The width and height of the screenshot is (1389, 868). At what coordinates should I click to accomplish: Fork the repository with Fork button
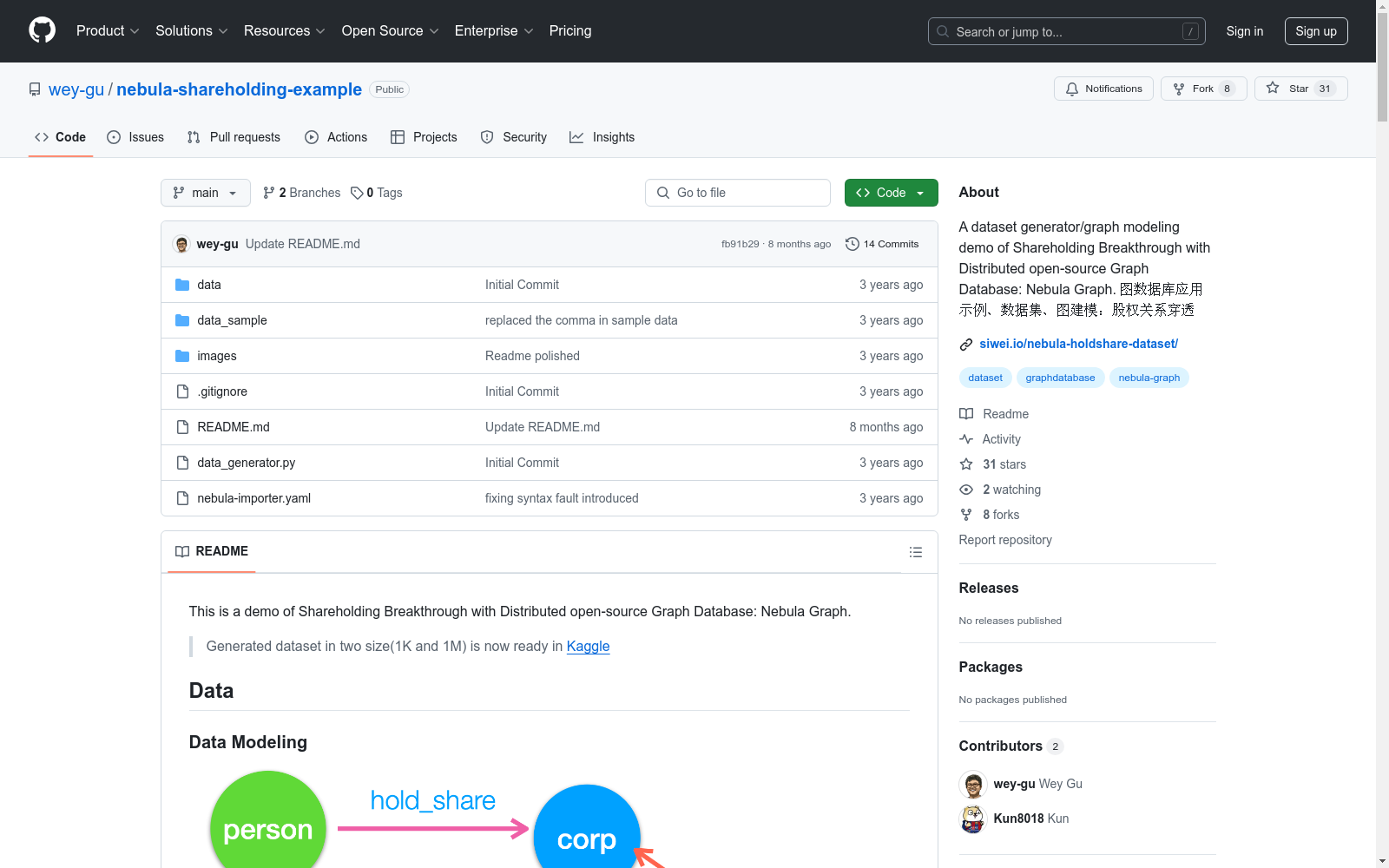1203,89
